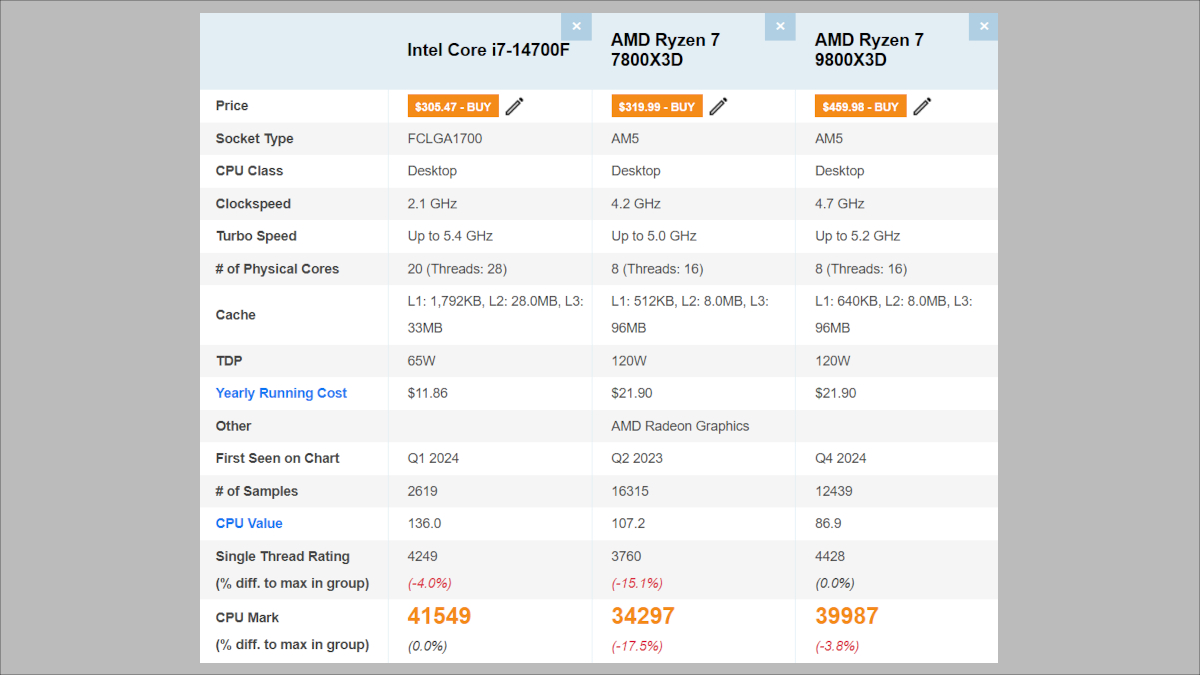1200x675 pixels.
Task: Buy the Ryzen 7 7800X3D for $319.99
Action: [656, 106]
